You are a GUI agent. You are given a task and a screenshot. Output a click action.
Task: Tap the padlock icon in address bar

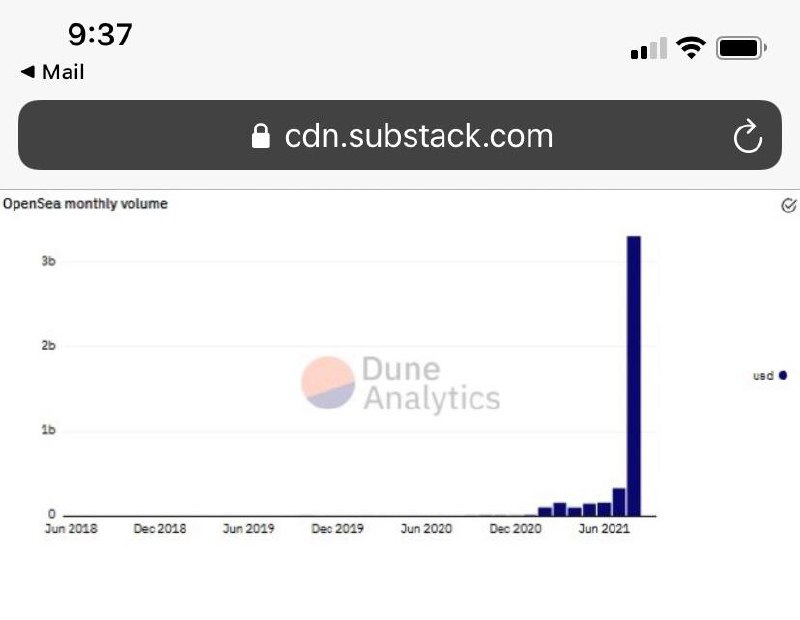coord(261,136)
